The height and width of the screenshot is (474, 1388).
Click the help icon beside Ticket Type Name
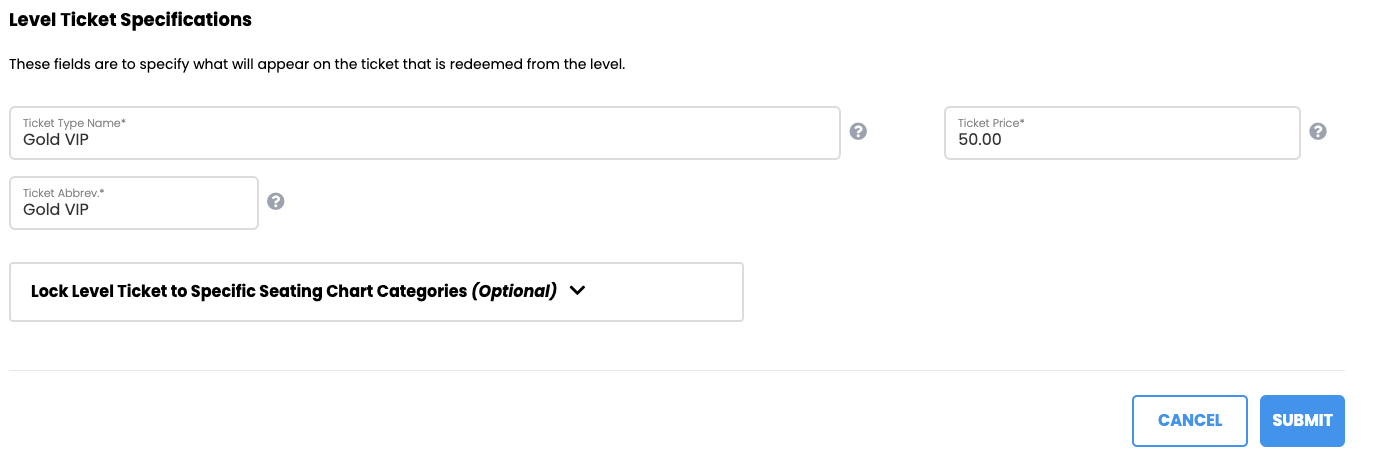click(x=858, y=132)
